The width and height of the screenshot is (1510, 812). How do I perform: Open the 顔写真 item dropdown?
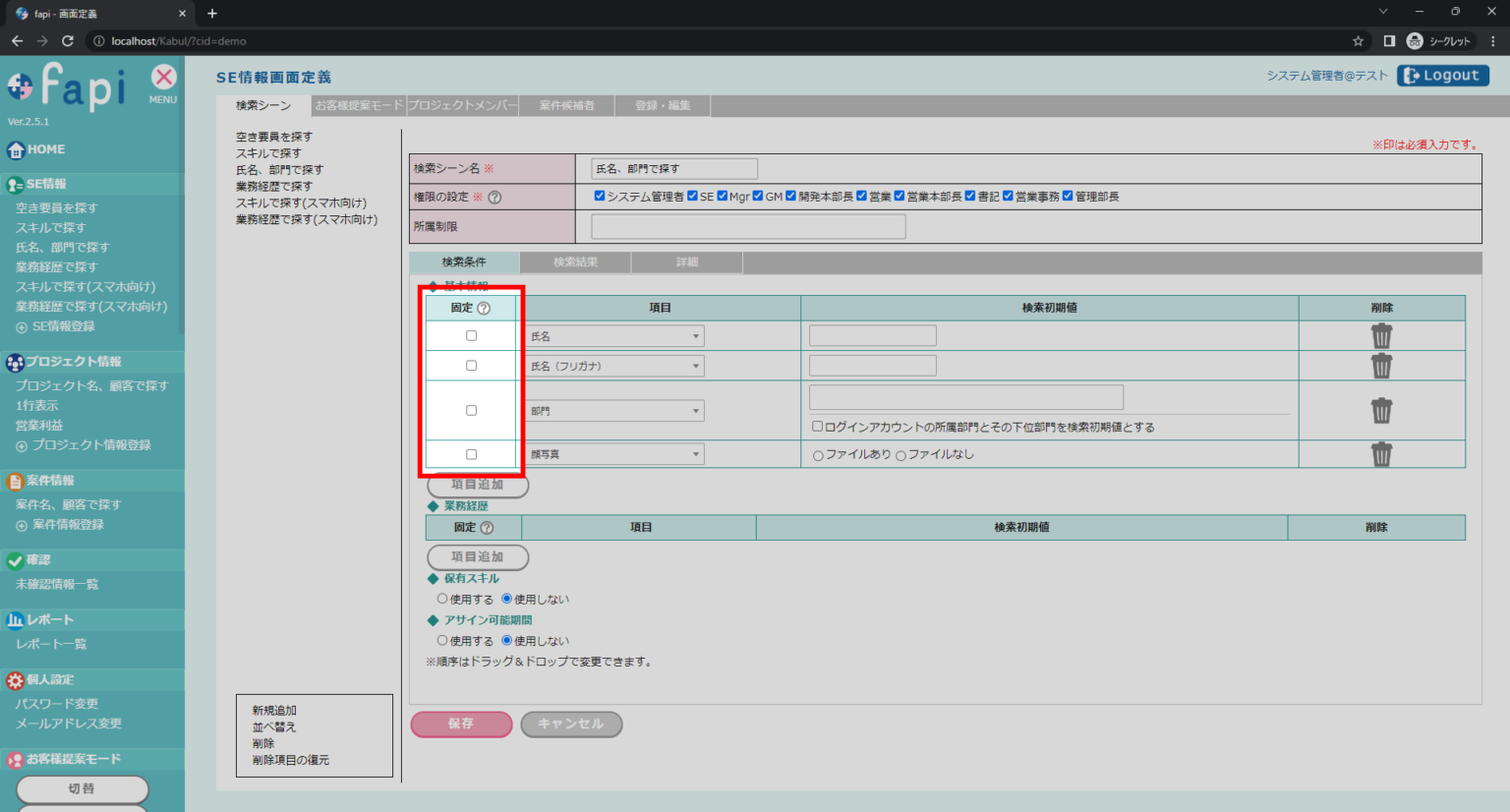coord(614,454)
